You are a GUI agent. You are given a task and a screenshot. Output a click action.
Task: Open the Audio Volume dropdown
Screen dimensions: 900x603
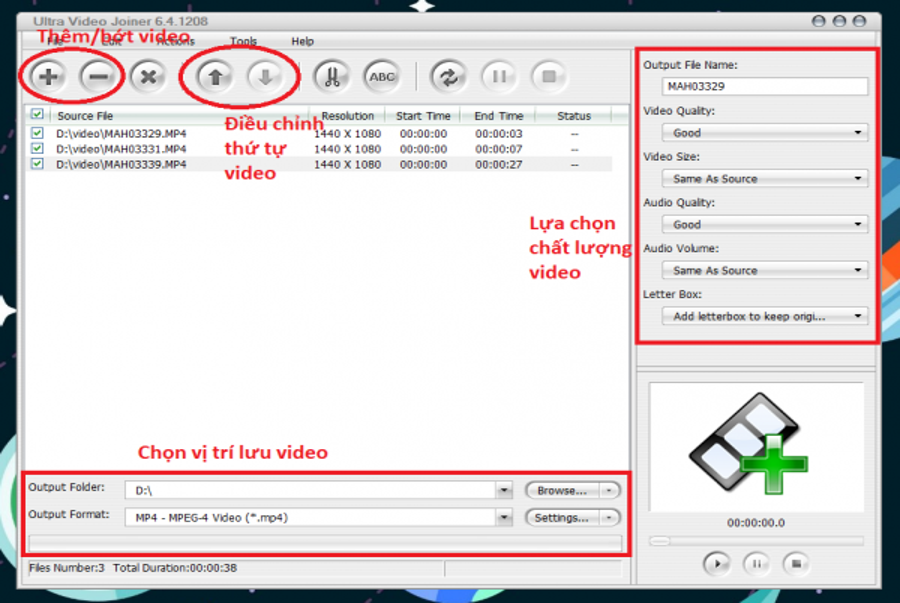coord(765,270)
